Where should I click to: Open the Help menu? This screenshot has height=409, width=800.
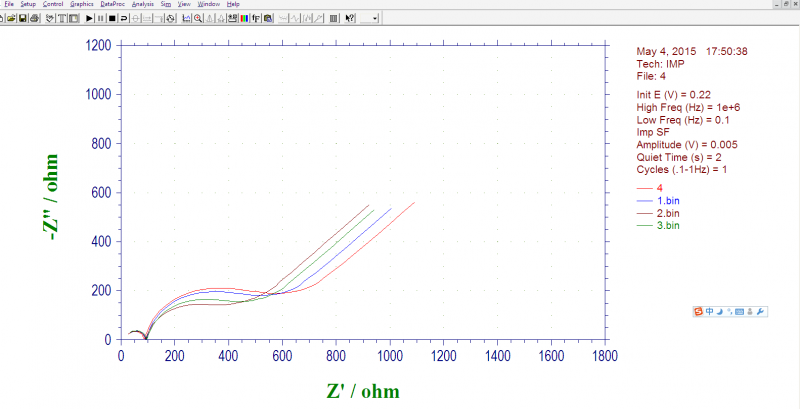pos(233,4)
